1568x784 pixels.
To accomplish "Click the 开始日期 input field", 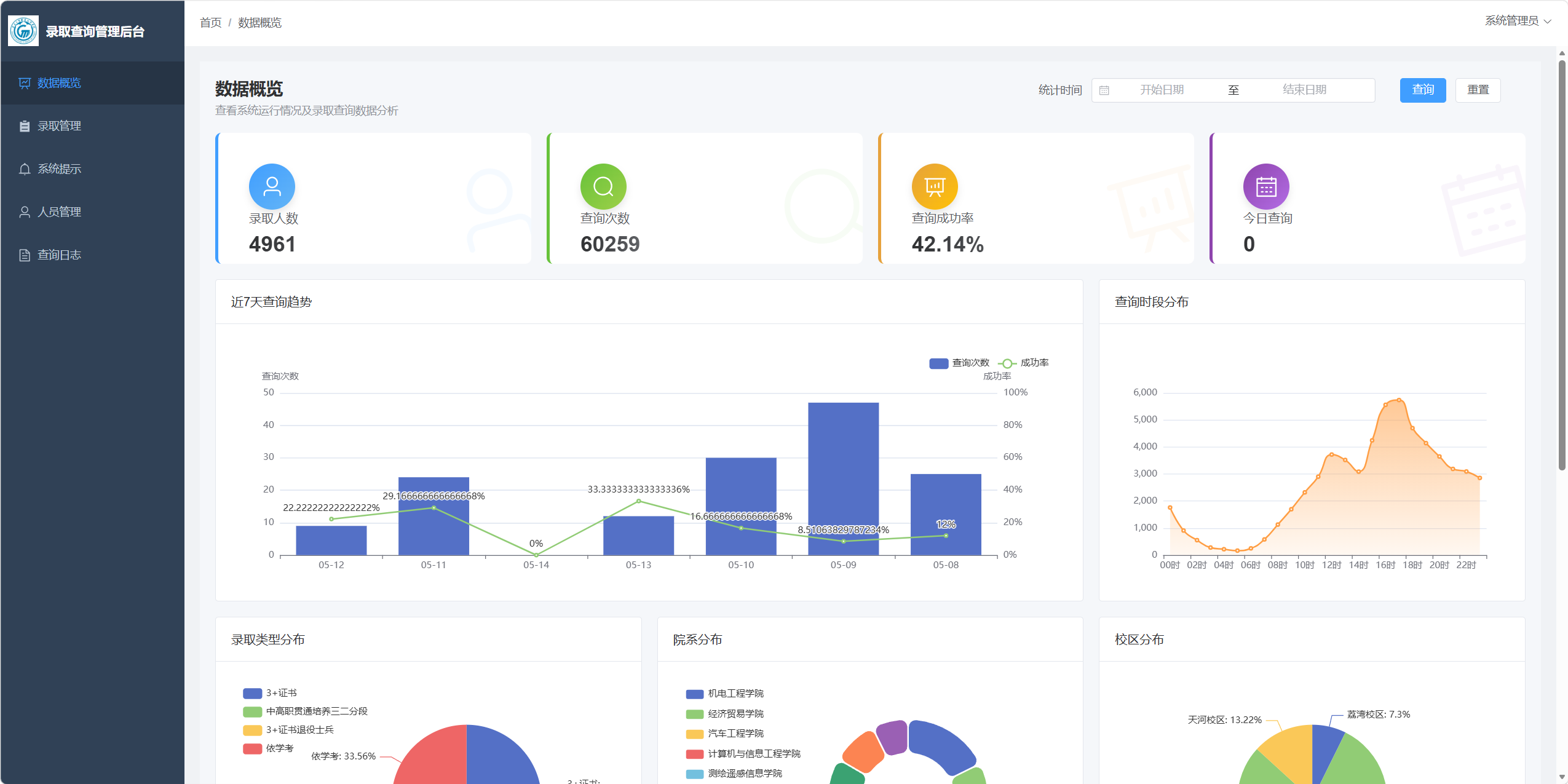I will point(1162,90).
